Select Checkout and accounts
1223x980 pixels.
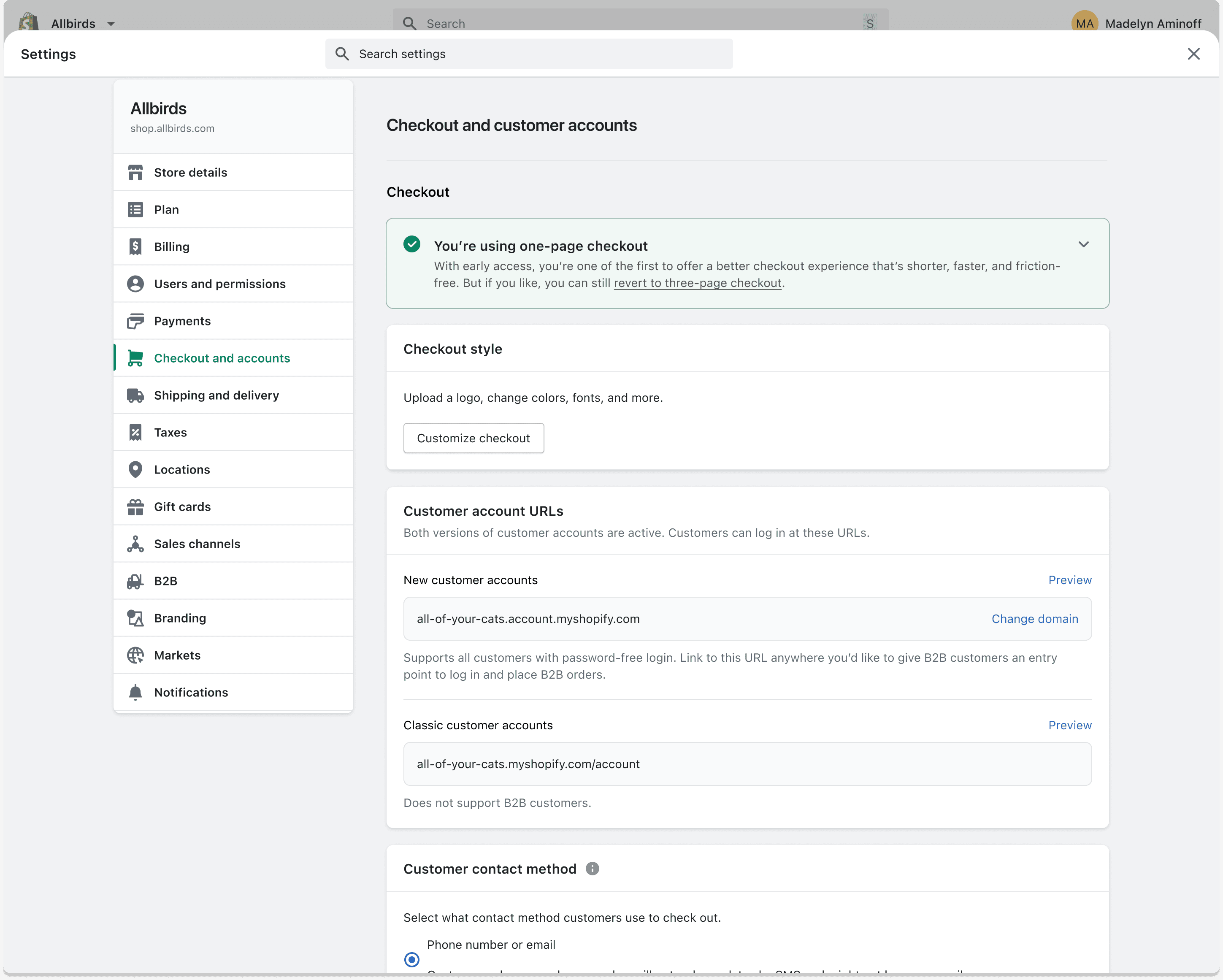click(233, 358)
